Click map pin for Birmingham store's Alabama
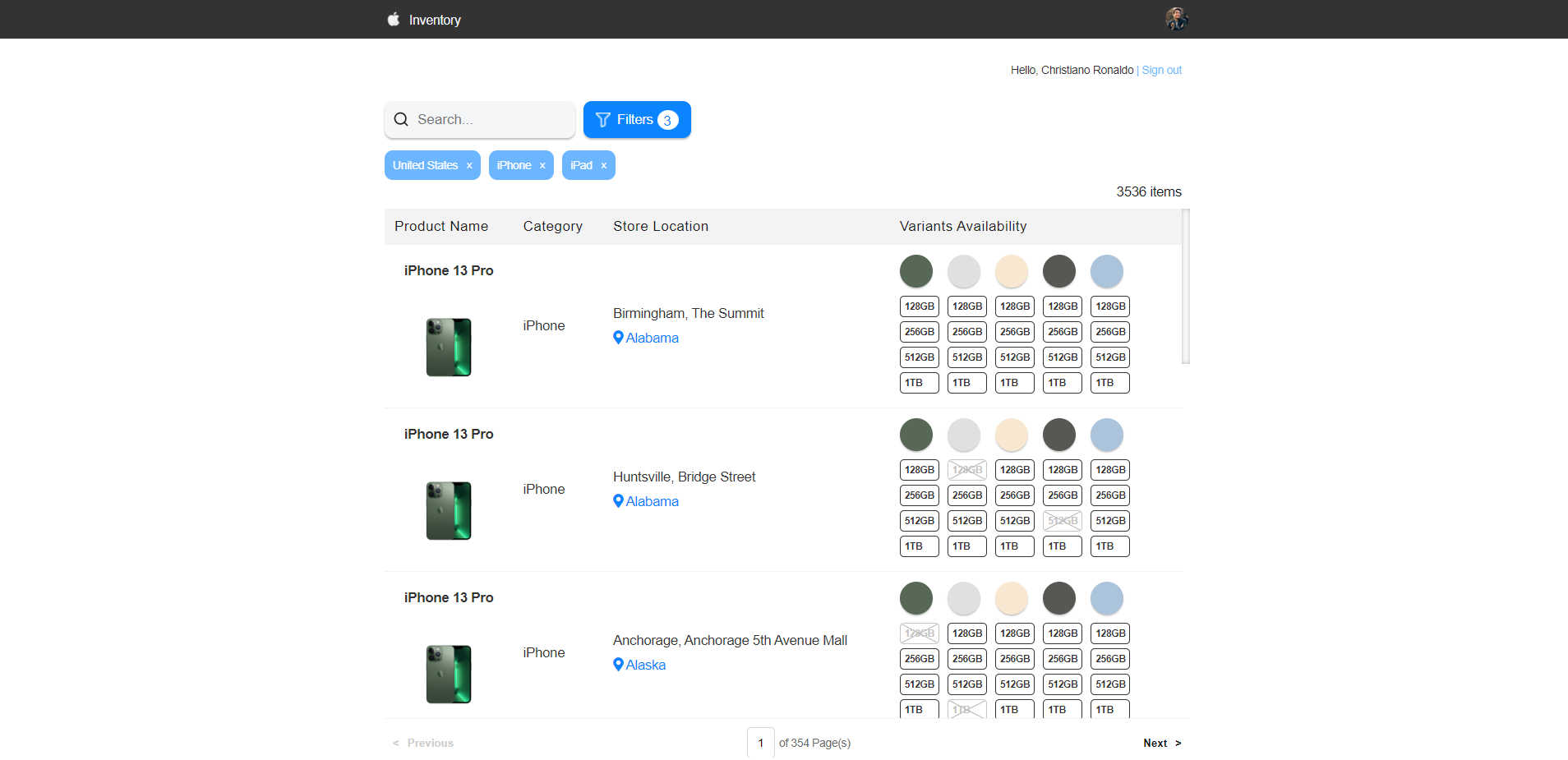Viewport: 1568px width, 760px height. pos(619,337)
